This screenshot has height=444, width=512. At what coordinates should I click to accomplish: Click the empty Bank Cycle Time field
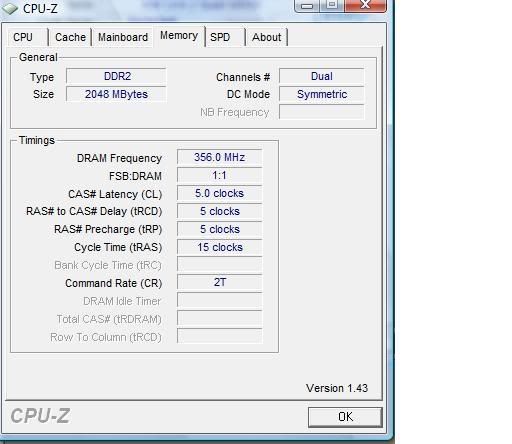219,265
